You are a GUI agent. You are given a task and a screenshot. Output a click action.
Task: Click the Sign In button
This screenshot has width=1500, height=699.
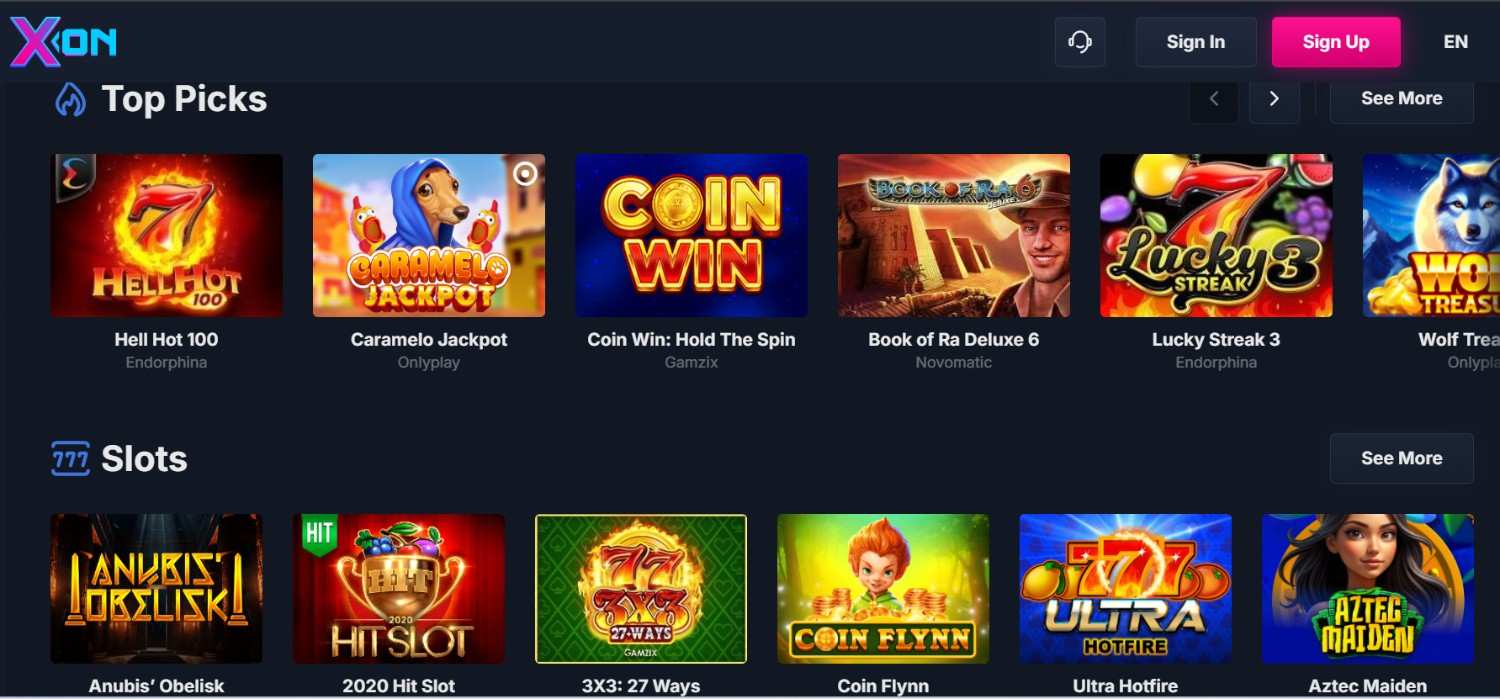1196,42
